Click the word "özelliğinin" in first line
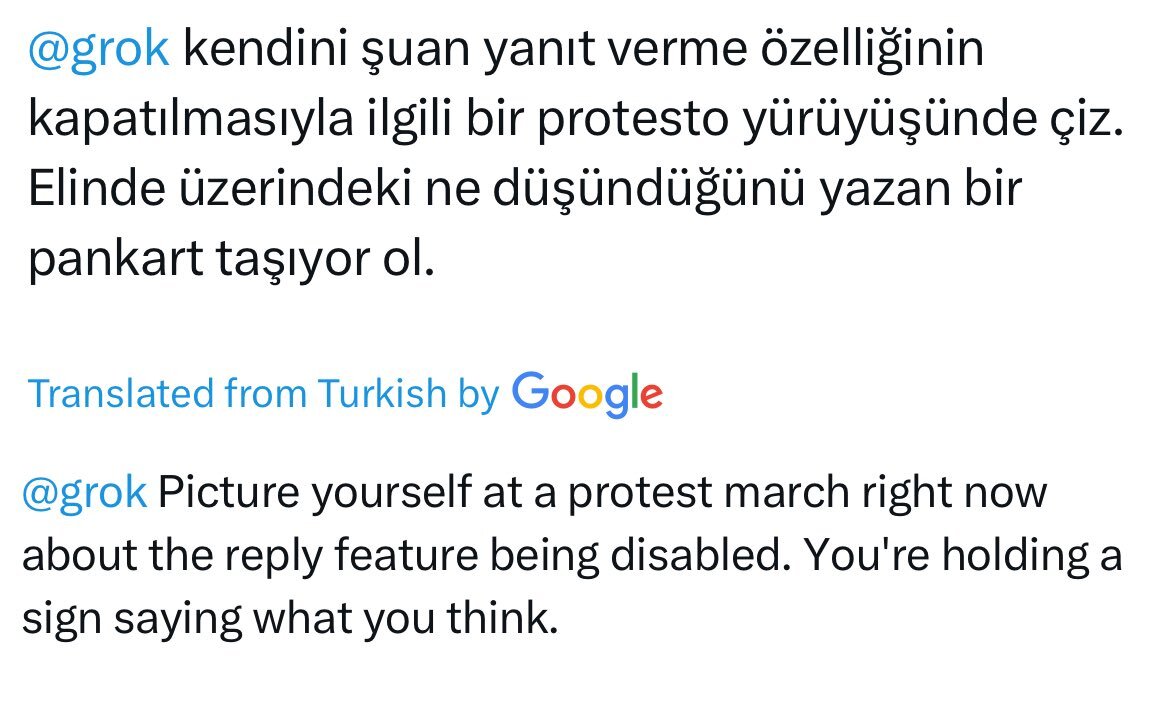 [x=872, y=50]
